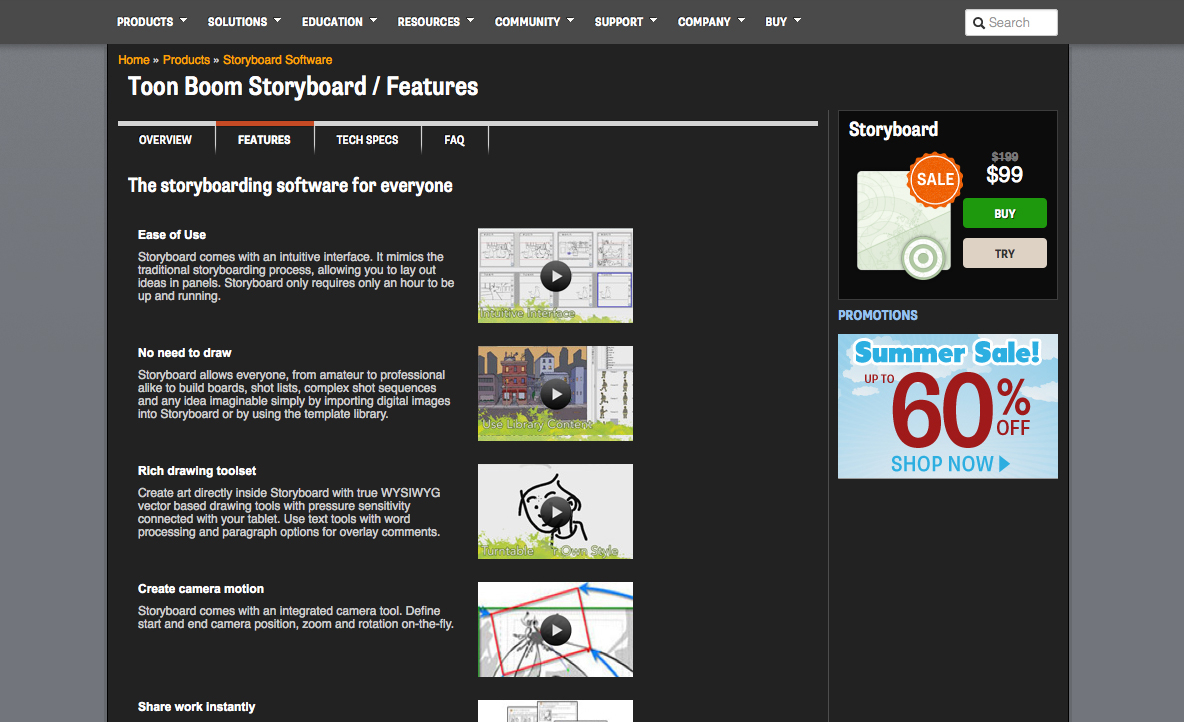The height and width of the screenshot is (722, 1184).
Task: Click the $99 sale price
Action: coord(1004,174)
